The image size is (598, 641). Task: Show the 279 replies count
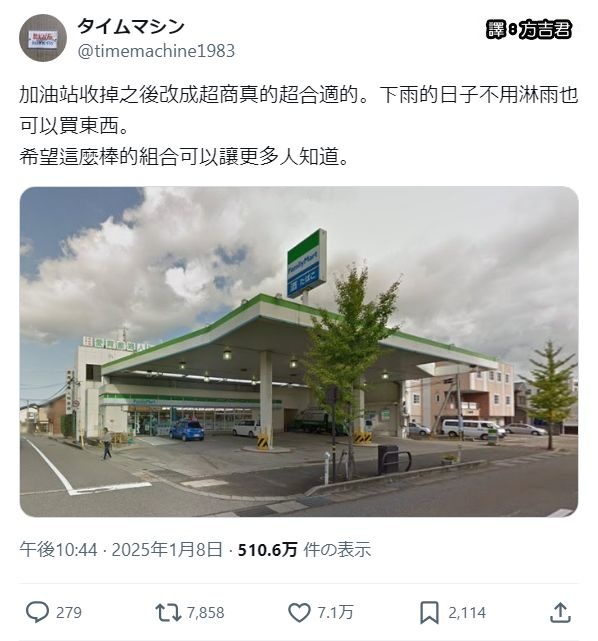pos(69,613)
